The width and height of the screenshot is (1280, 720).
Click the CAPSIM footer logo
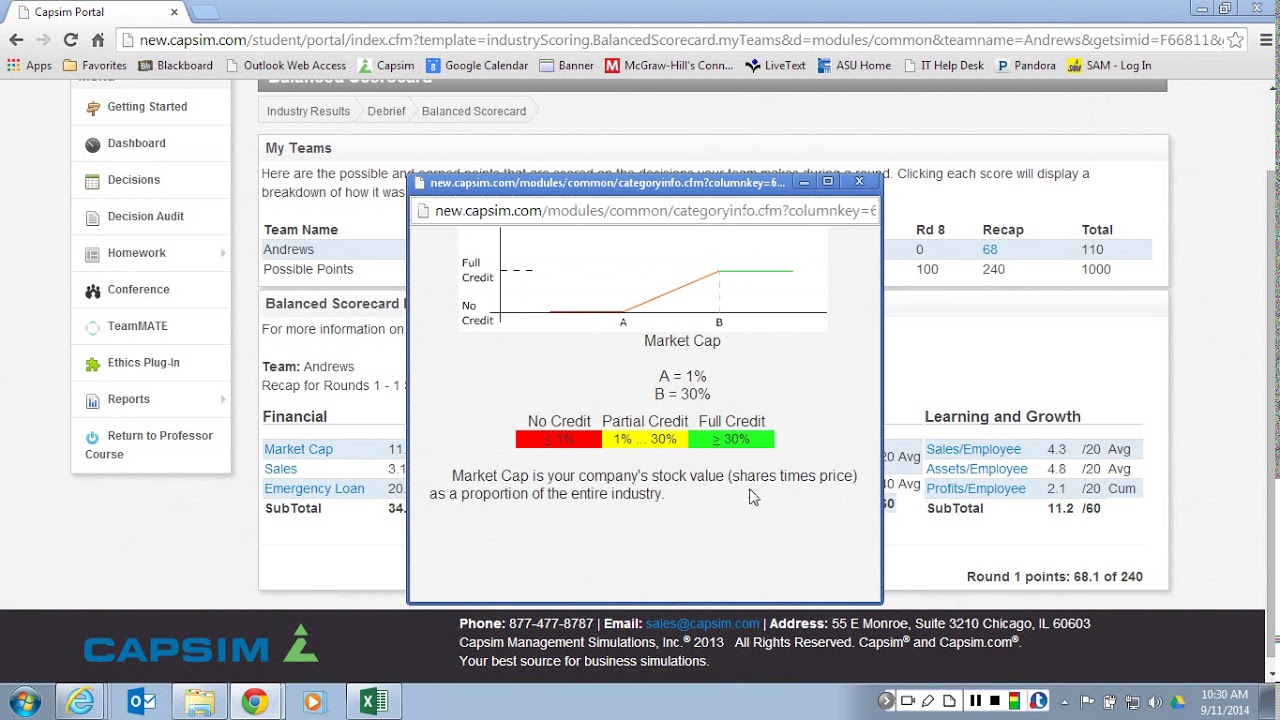pyautogui.click(x=201, y=645)
